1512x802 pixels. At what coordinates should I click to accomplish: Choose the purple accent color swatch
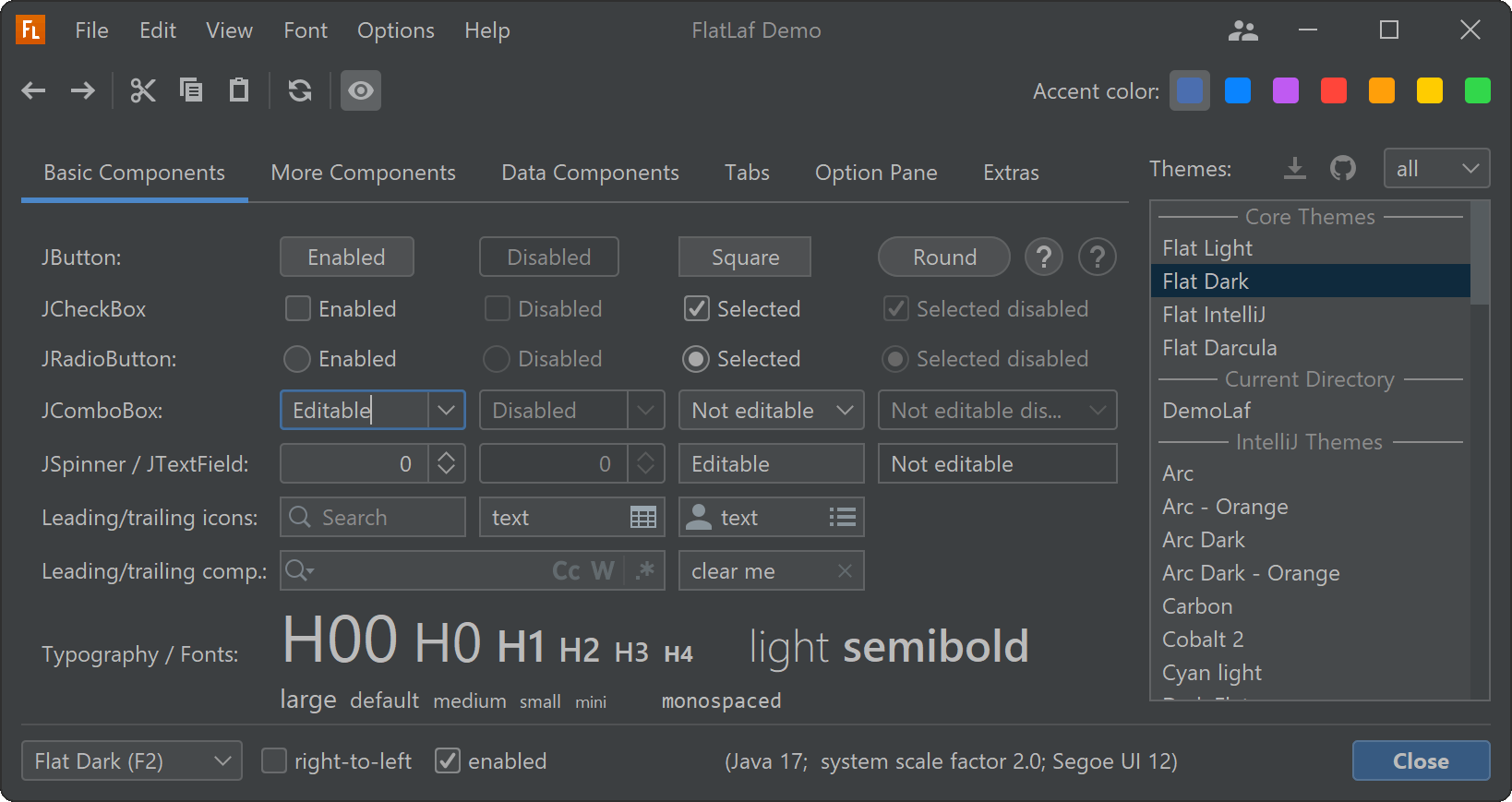tap(1286, 90)
